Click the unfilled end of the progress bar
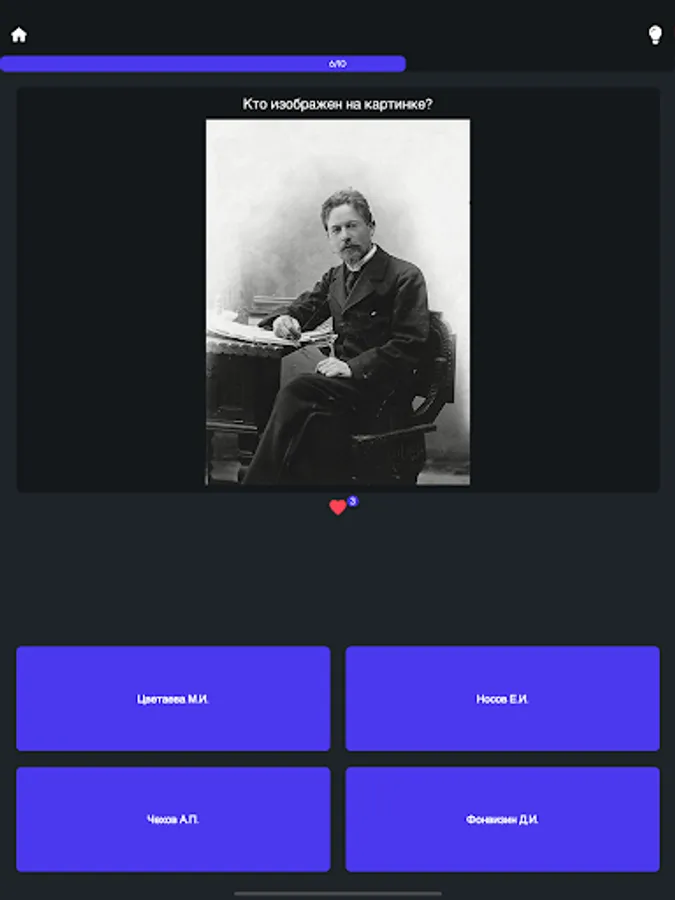675x900 pixels. click(540, 64)
